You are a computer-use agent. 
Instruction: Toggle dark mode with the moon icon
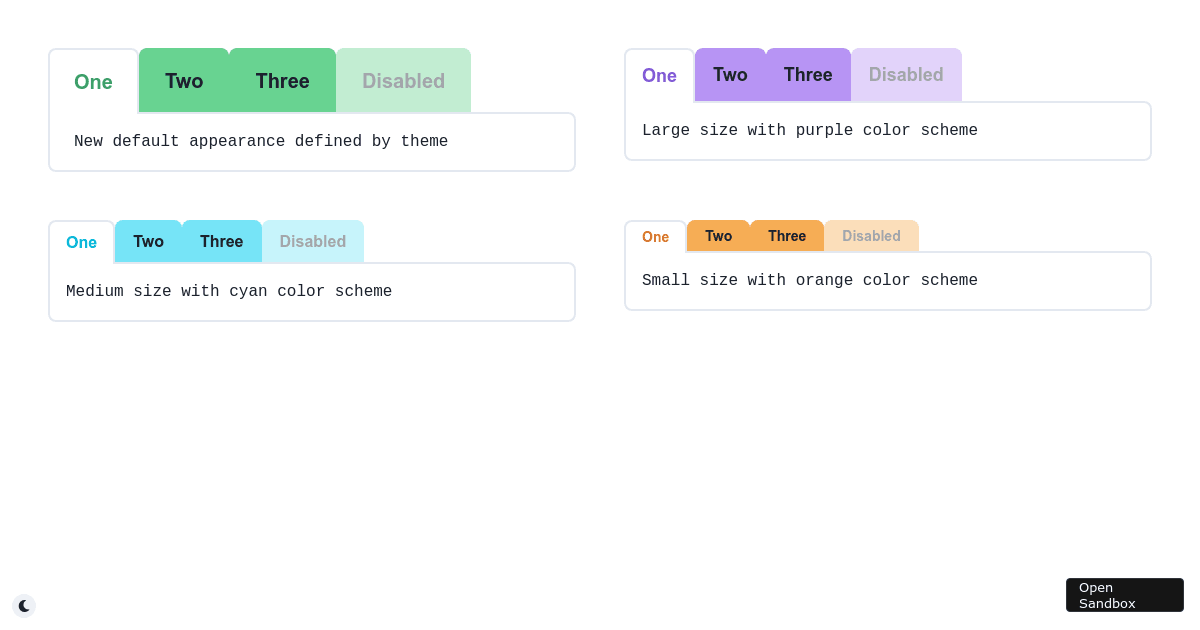pyautogui.click(x=23, y=605)
